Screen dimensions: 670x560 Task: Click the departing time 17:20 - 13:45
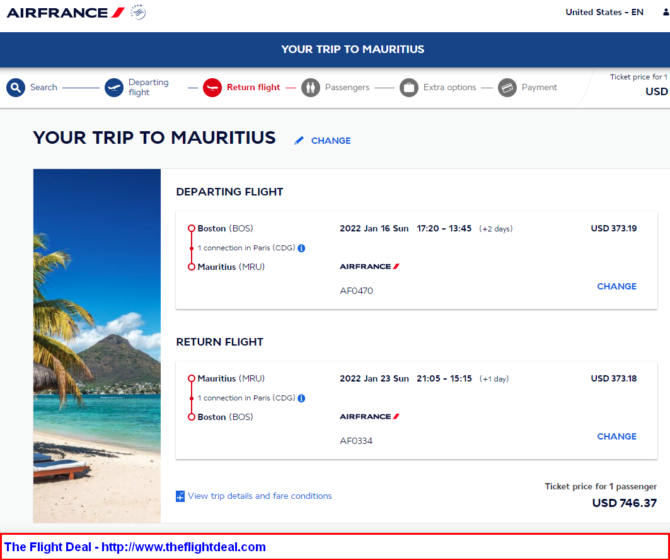[x=444, y=229]
